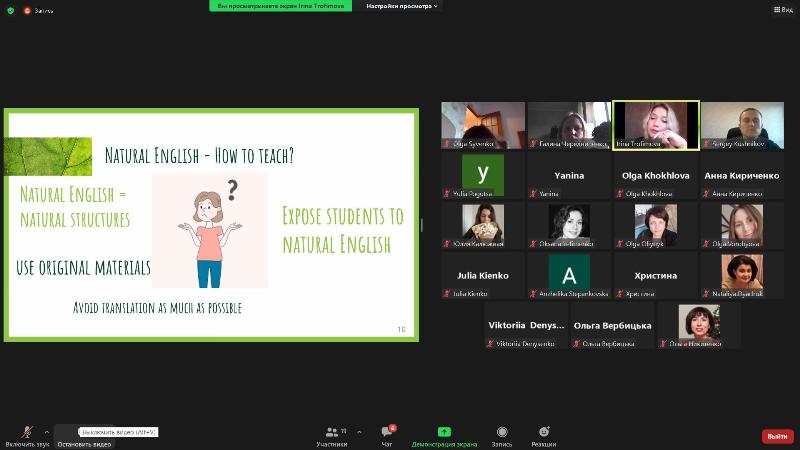Click muted mic icon on Olga Syvenko tile
The width and height of the screenshot is (800, 450).
point(446,144)
